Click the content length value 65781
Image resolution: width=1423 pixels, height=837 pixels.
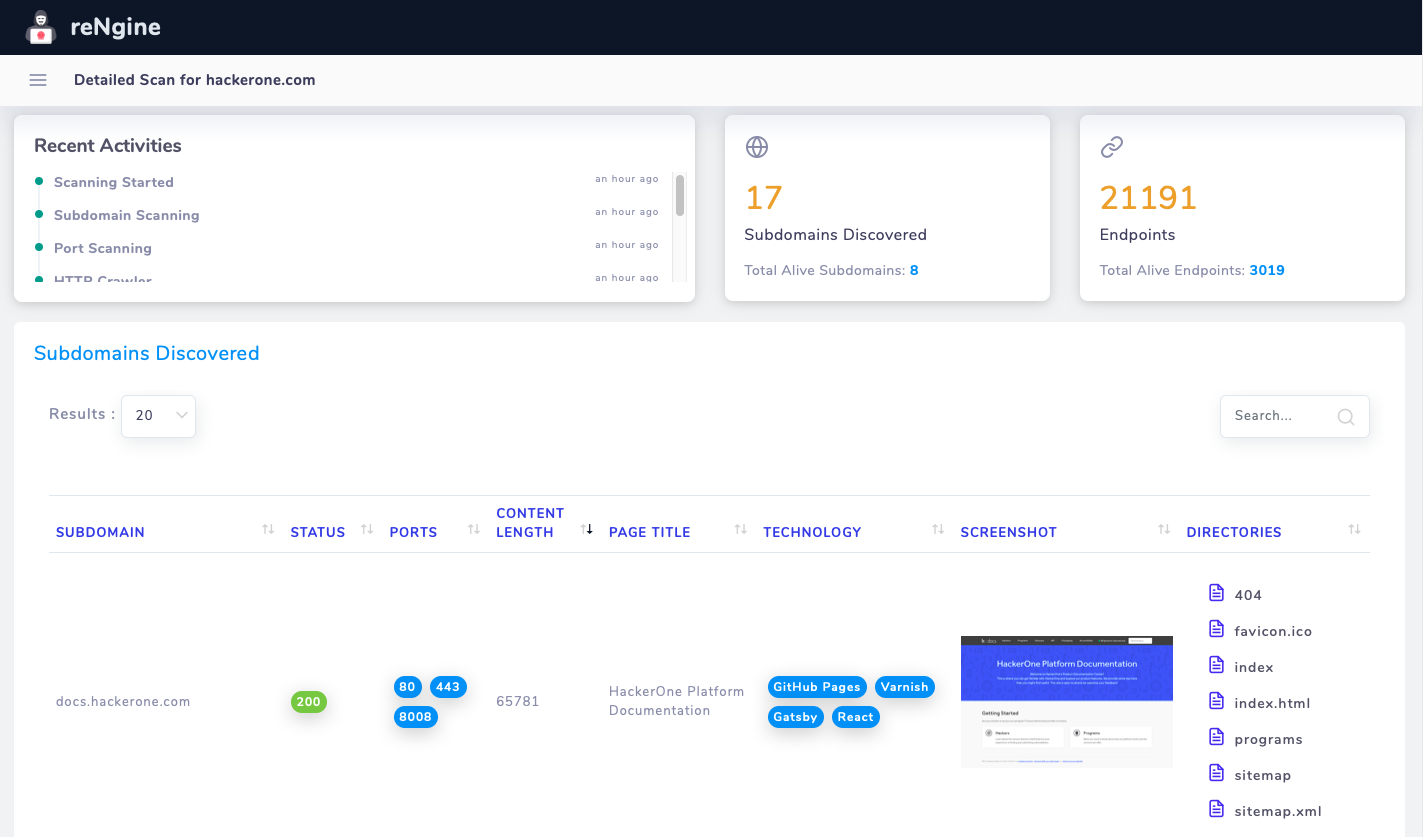pyautogui.click(x=518, y=702)
